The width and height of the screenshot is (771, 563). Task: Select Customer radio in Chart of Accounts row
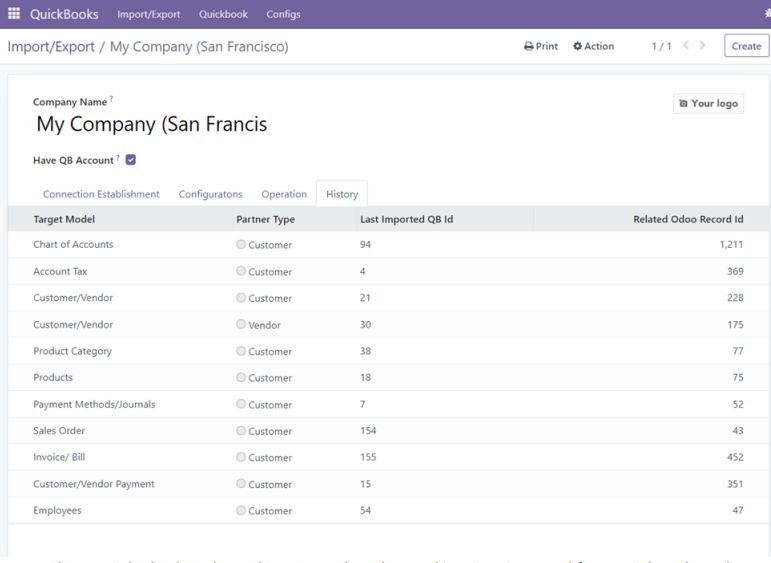click(x=240, y=244)
